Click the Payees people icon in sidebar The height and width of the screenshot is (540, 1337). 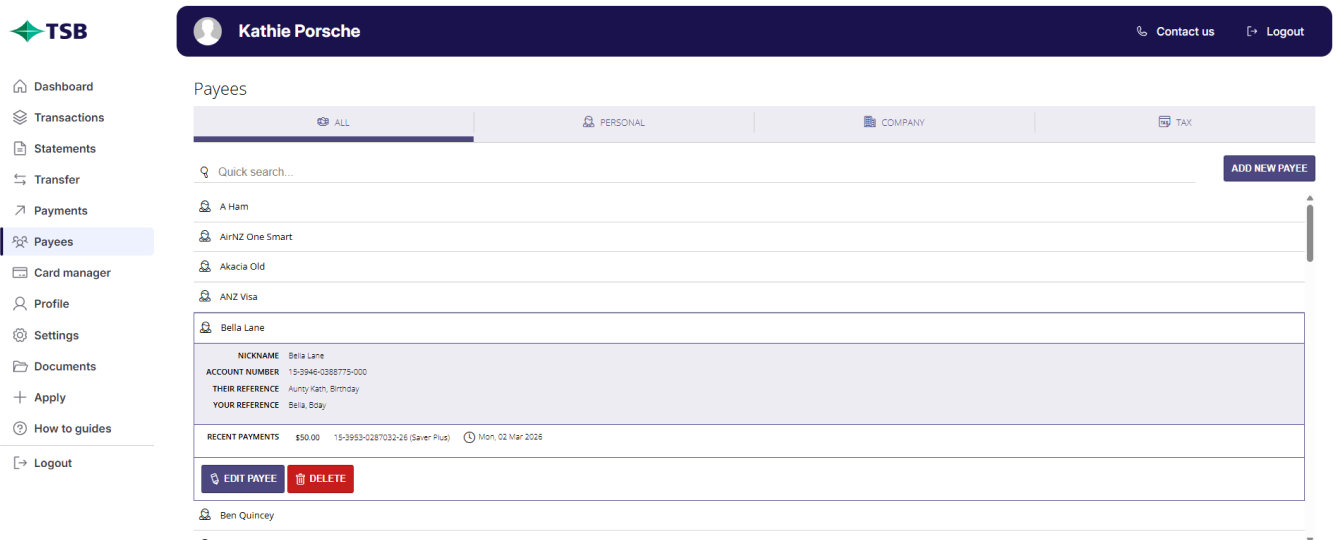[x=20, y=242]
